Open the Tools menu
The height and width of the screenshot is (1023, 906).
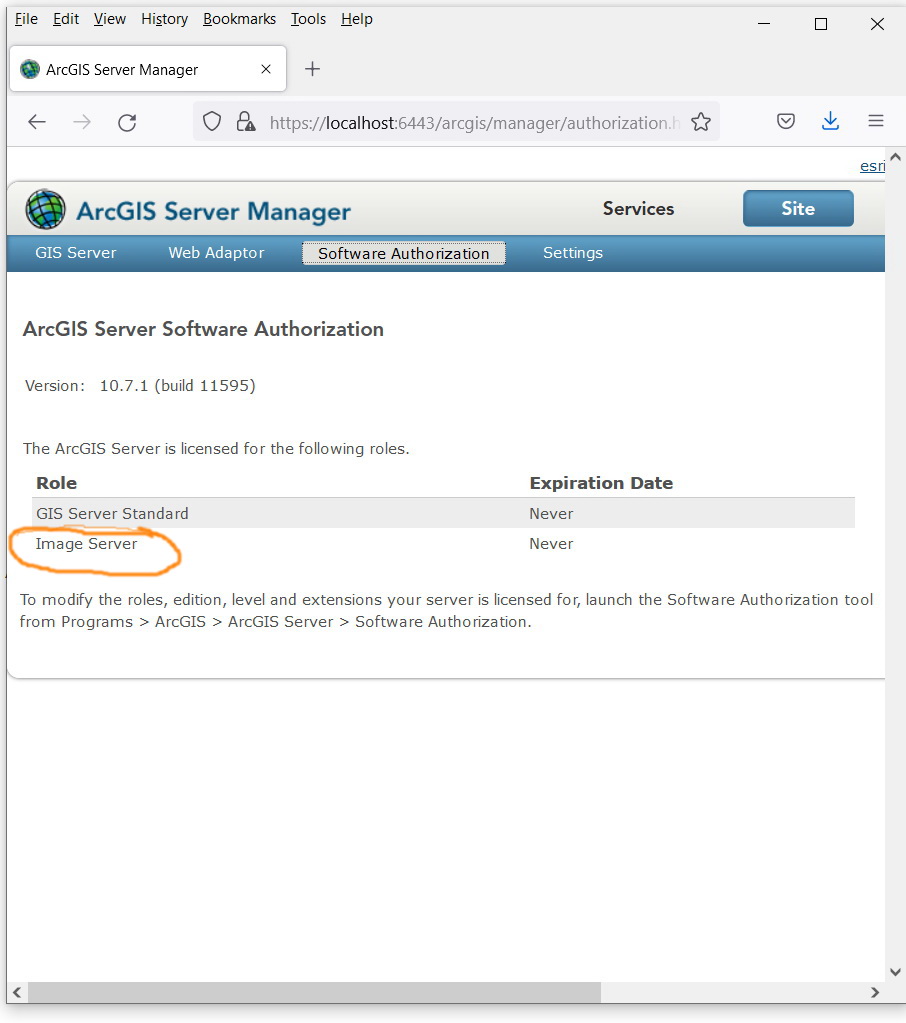pos(307,18)
